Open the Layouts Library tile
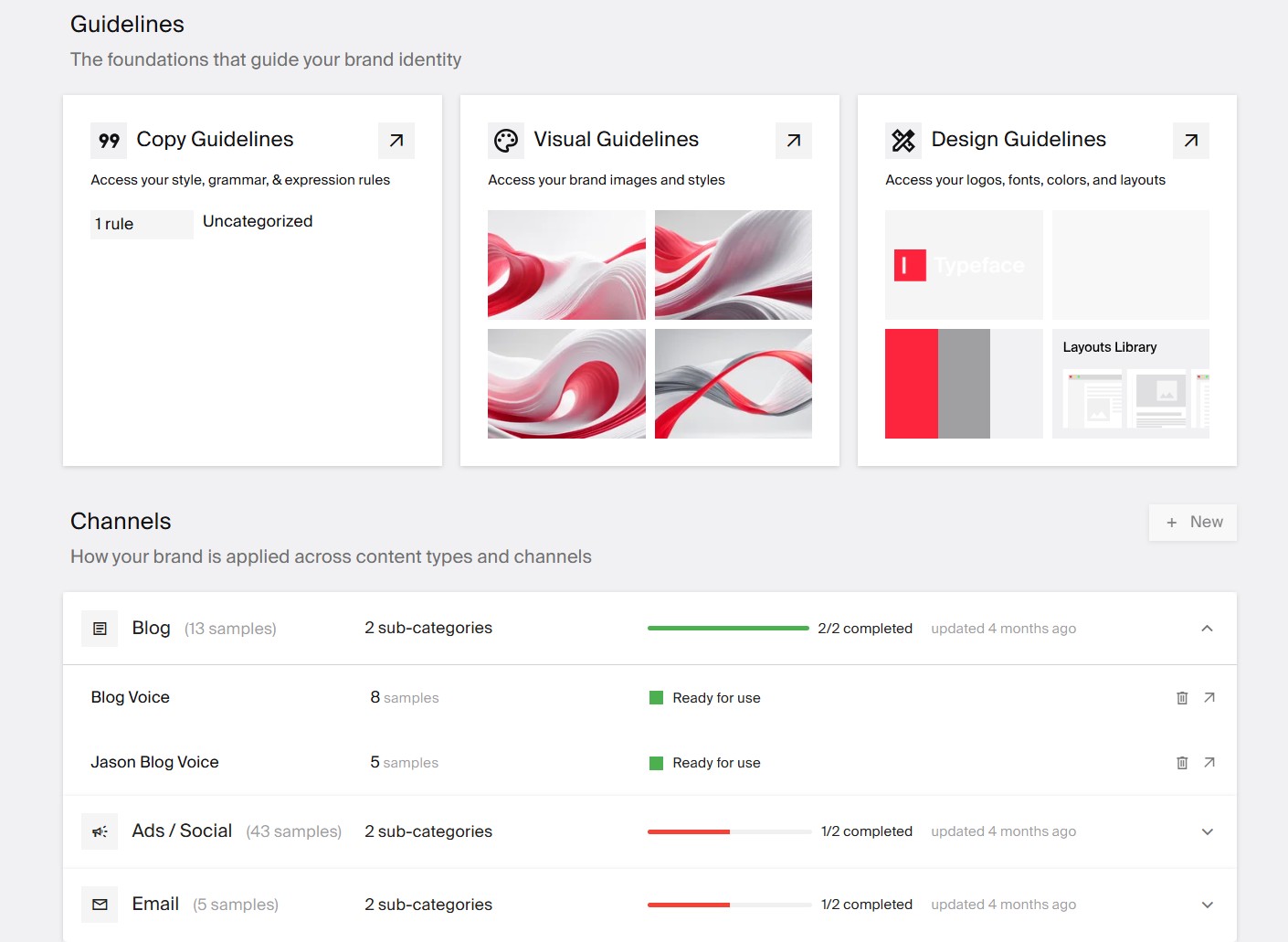The width and height of the screenshot is (1288, 942). coord(1131,384)
